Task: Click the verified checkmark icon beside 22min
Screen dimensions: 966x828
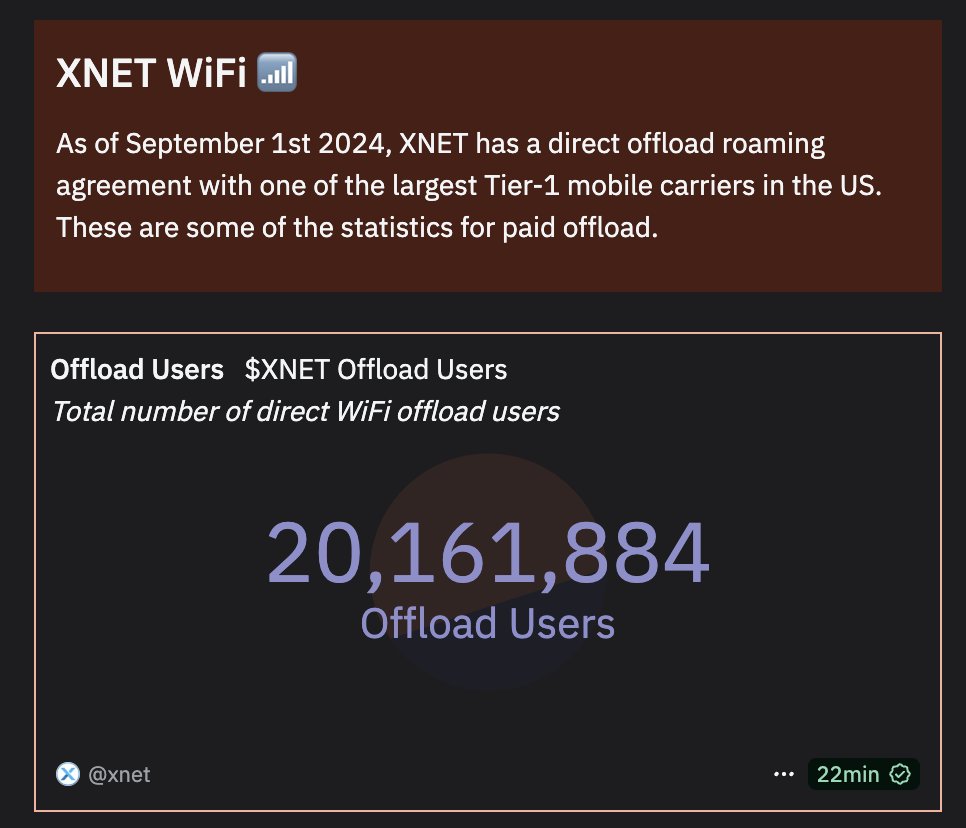Action: coord(900,774)
